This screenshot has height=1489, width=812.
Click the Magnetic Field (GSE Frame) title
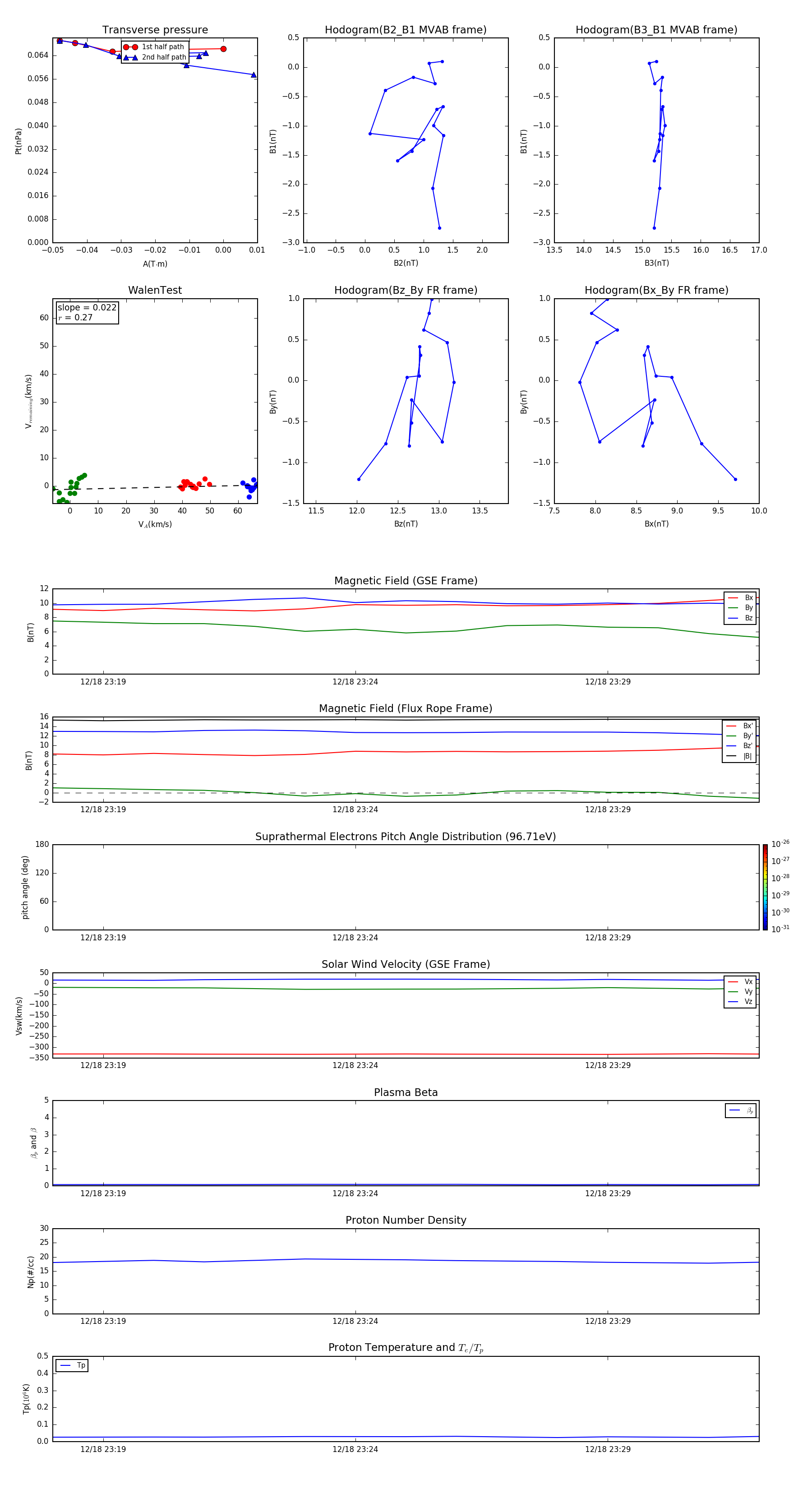click(x=406, y=581)
